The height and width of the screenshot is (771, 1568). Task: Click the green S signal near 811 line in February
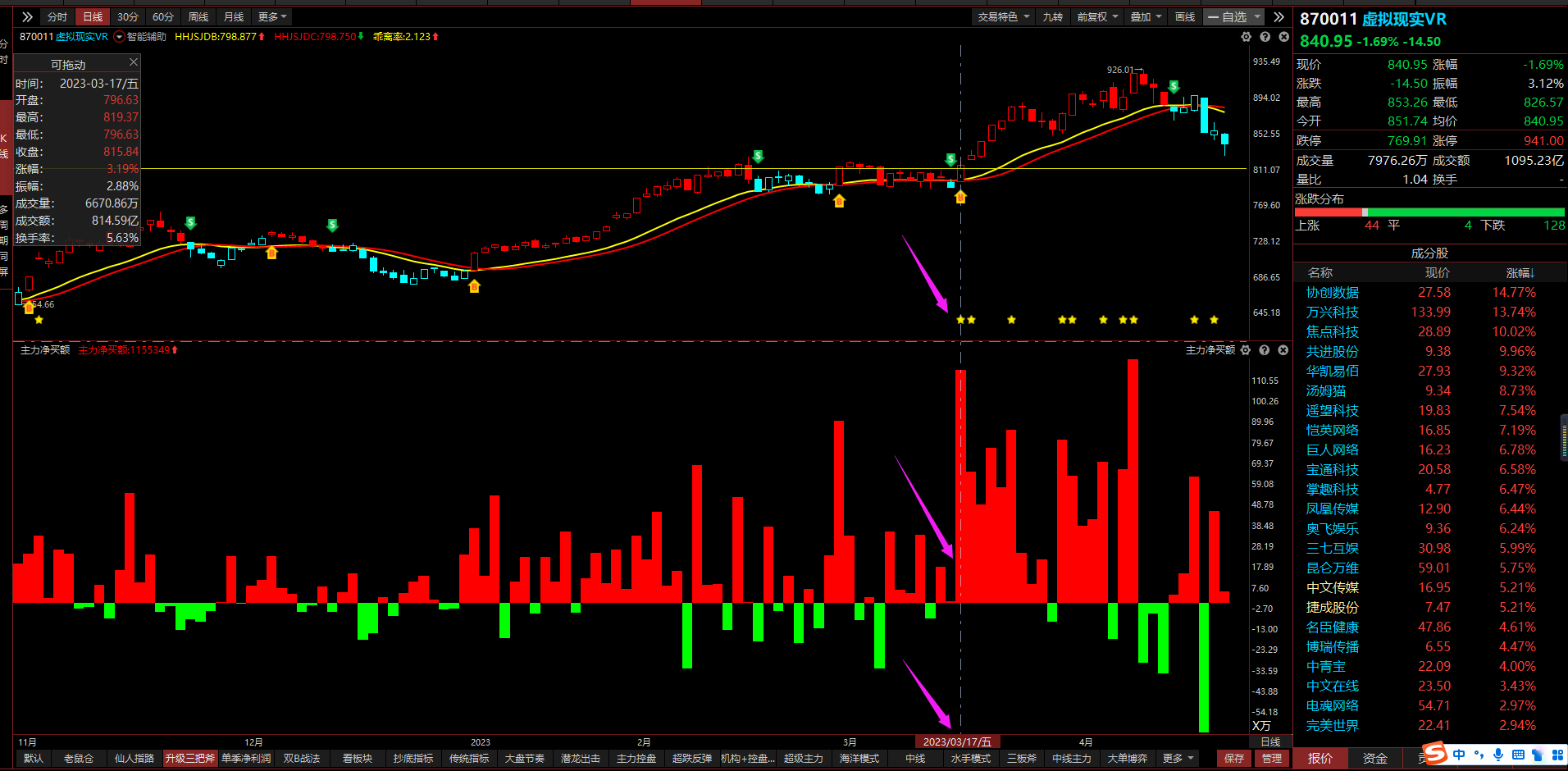coord(758,156)
